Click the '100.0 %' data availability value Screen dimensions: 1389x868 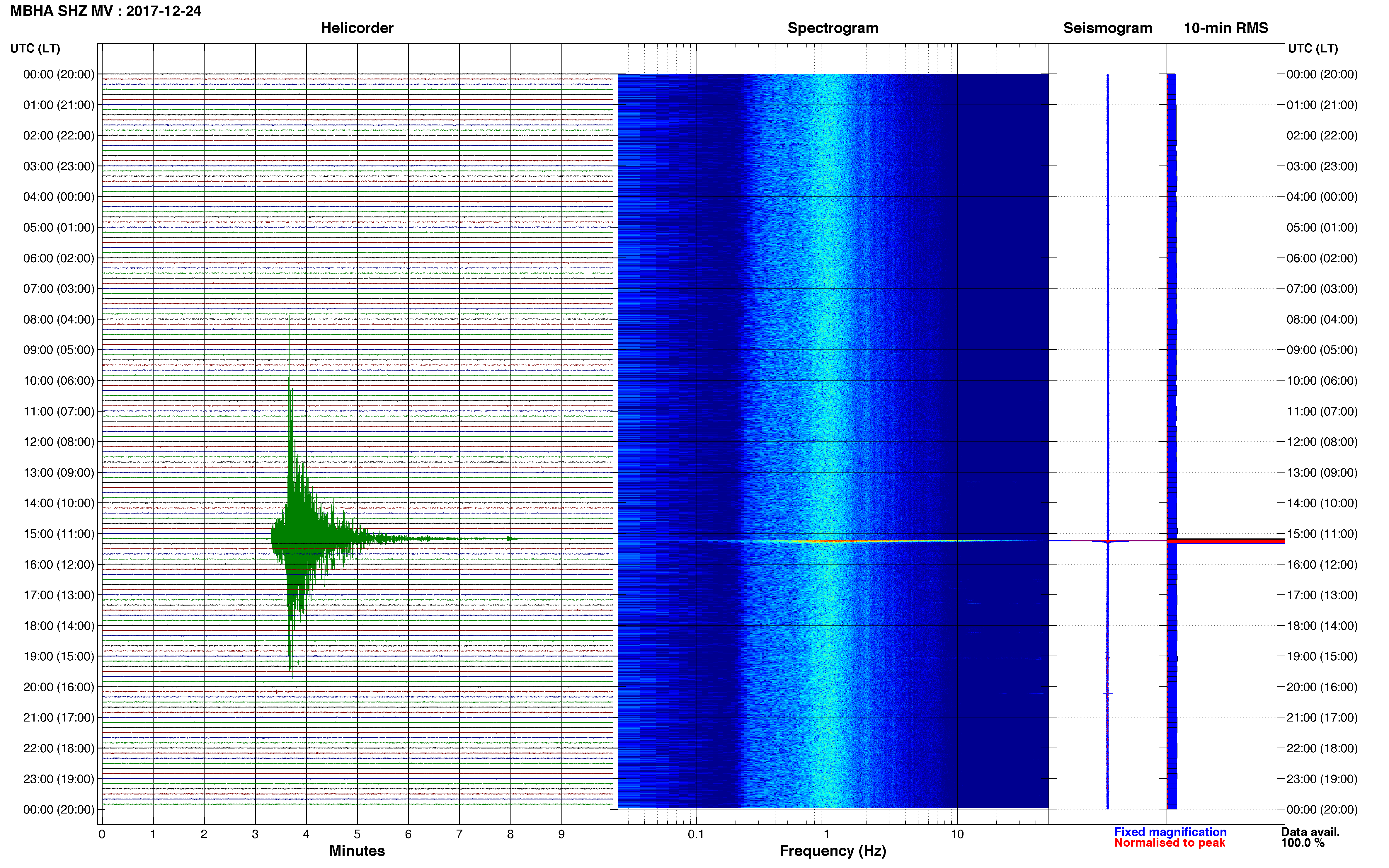[1303, 843]
